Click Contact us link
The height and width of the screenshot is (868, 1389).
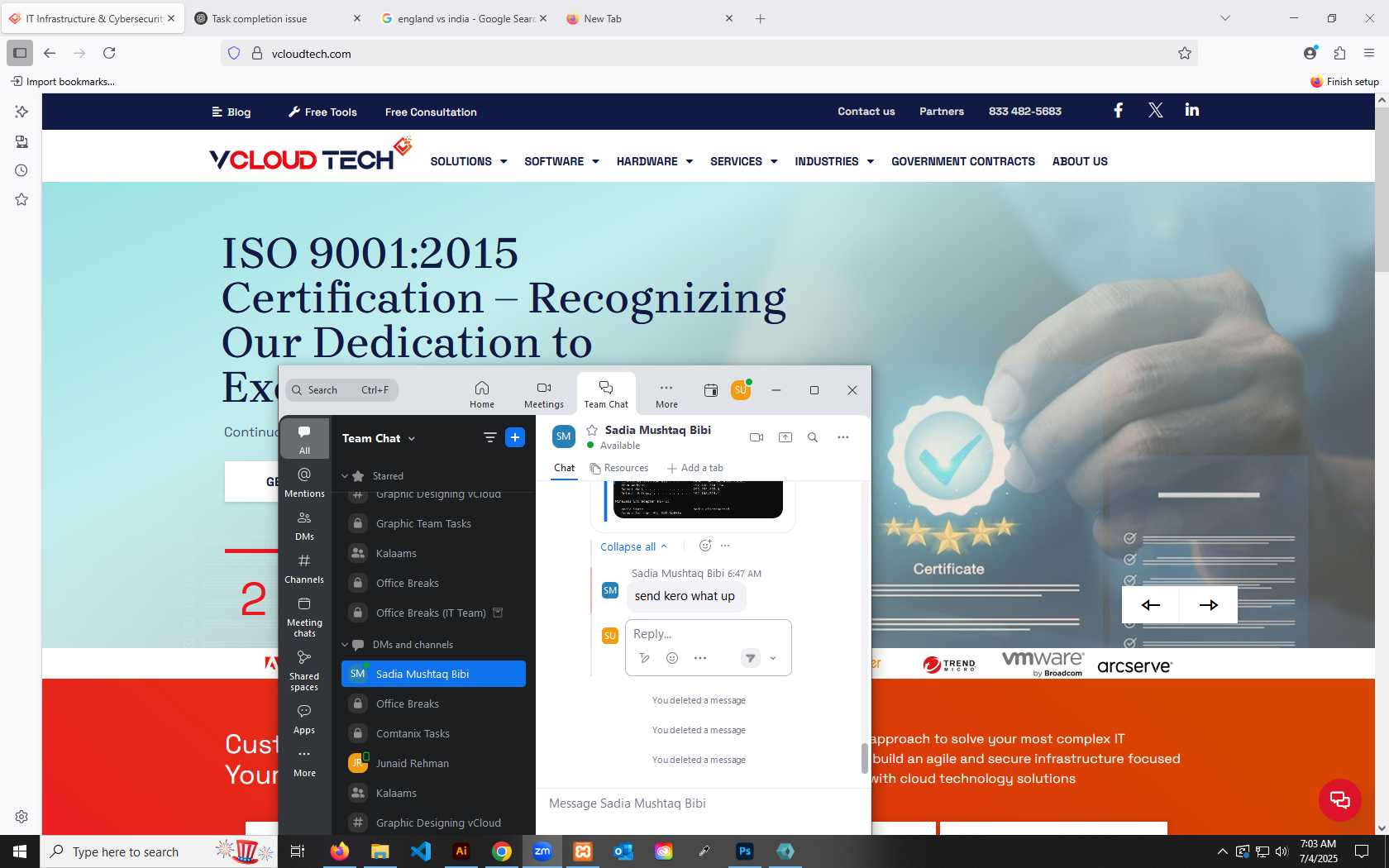pyautogui.click(x=866, y=112)
